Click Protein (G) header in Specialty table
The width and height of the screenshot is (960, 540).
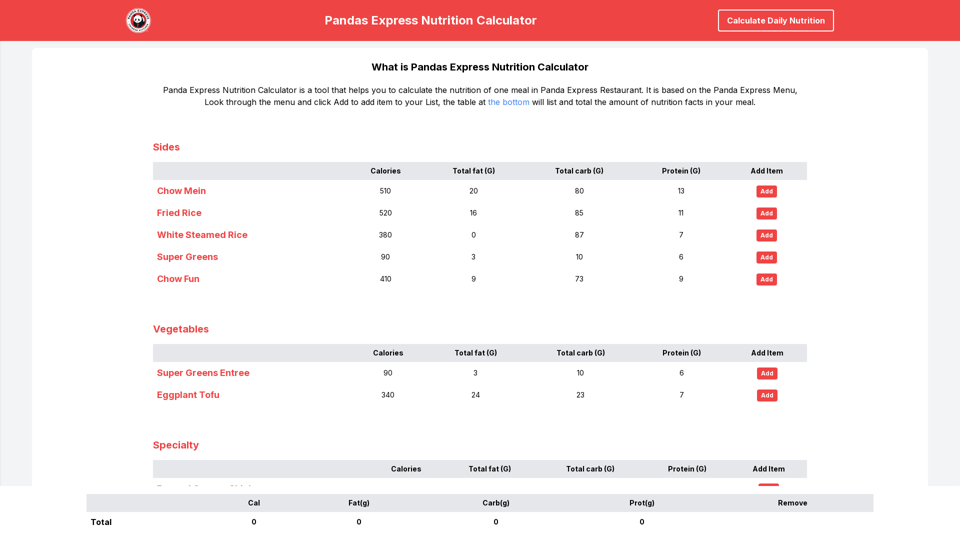[687, 469]
